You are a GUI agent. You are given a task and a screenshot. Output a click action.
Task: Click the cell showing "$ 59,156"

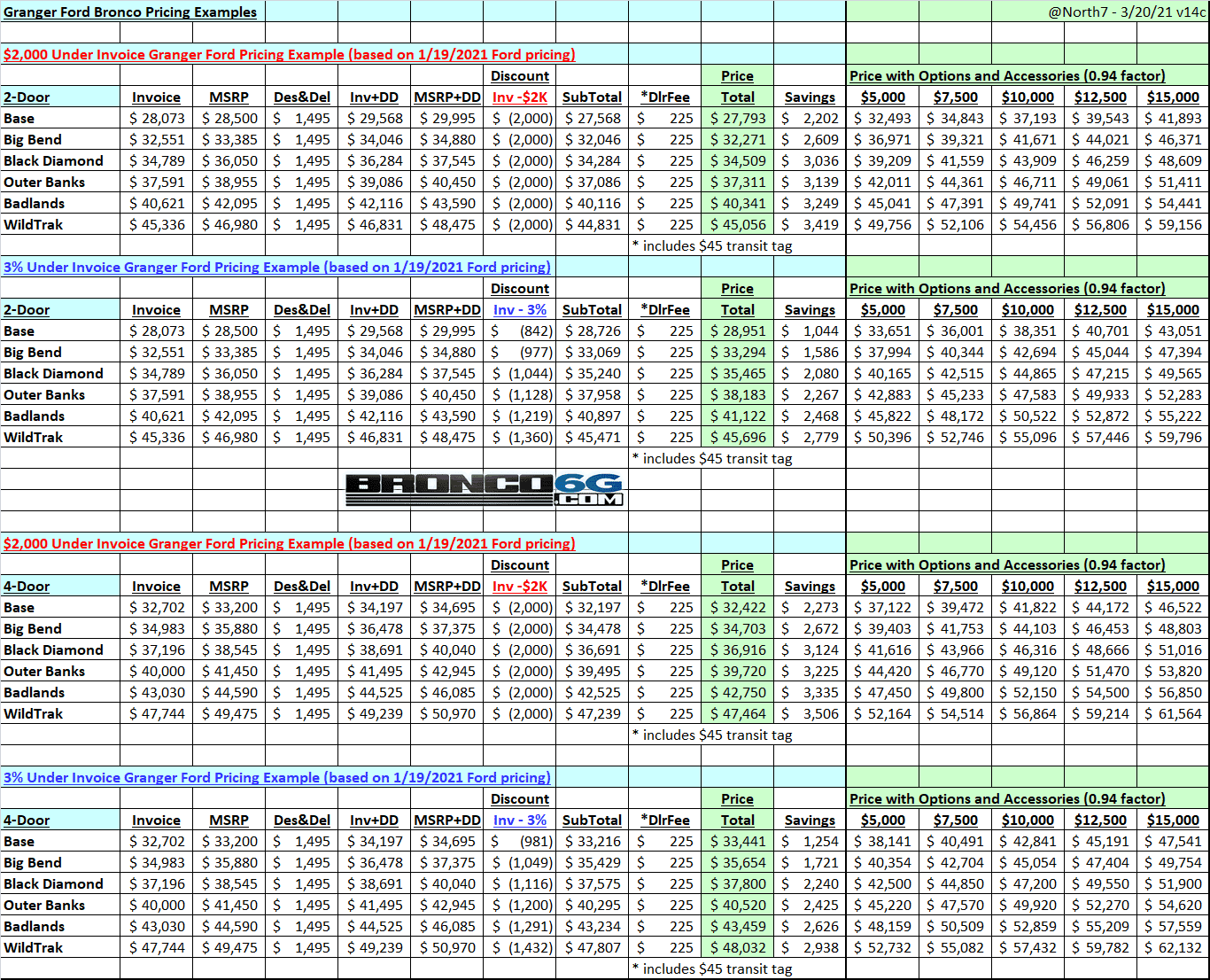[1173, 225]
